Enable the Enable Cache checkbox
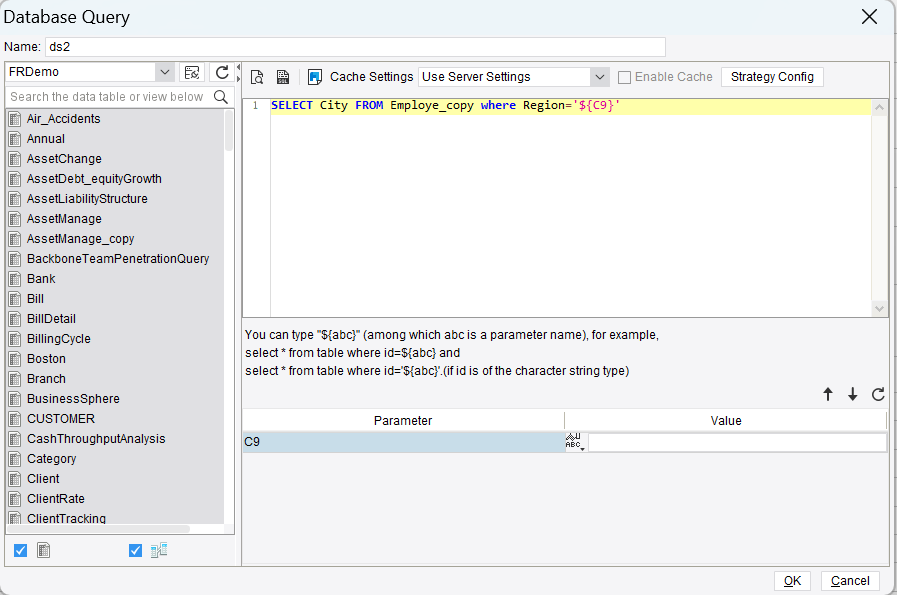897x595 pixels. click(x=622, y=76)
